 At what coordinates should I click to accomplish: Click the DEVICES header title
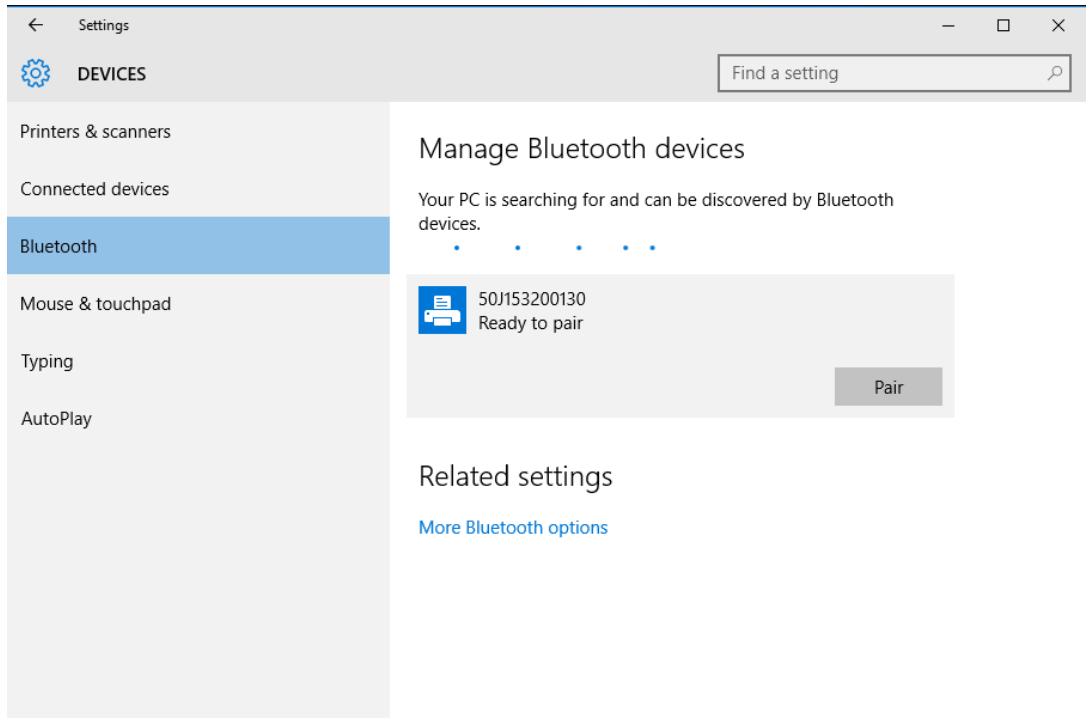112,74
